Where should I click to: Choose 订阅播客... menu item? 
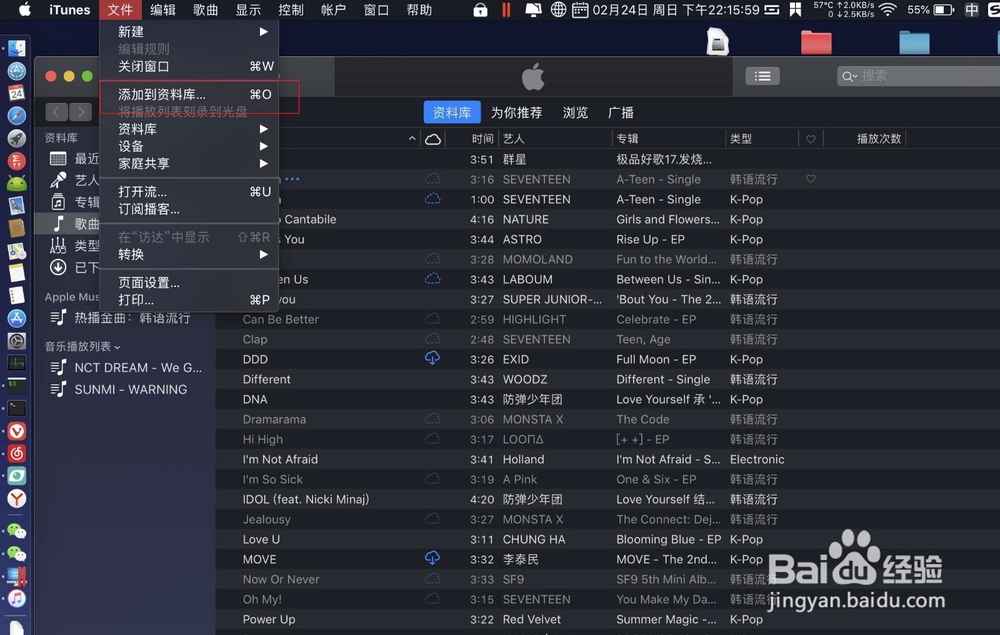[189, 209]
